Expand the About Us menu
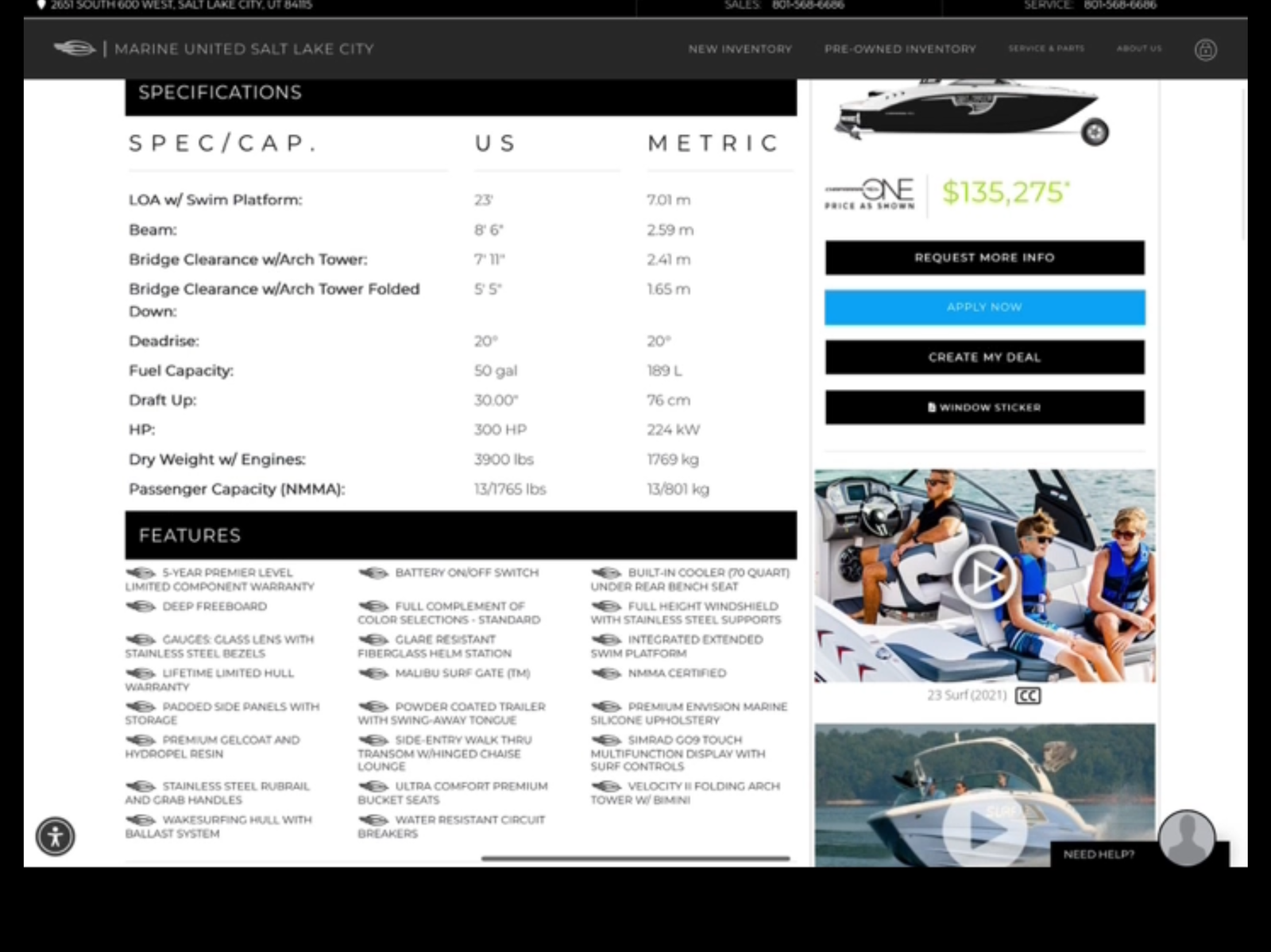This screenshot has width=1271, height=952. (x=1138, y=48)
